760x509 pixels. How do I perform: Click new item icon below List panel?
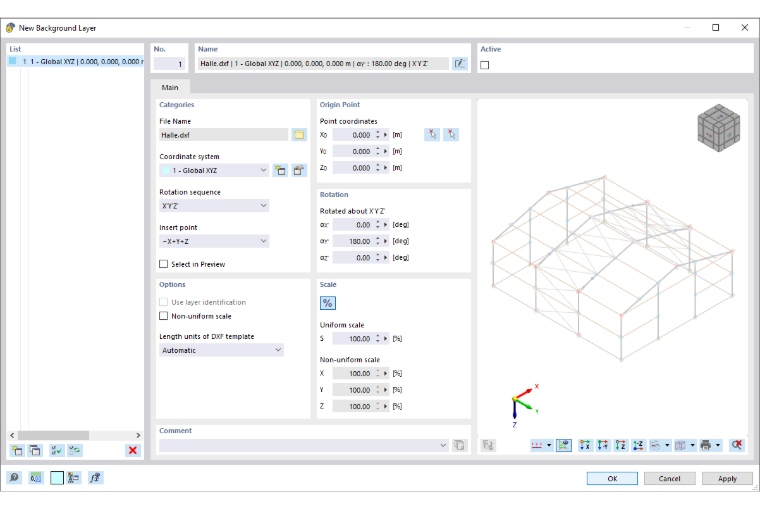17,450
